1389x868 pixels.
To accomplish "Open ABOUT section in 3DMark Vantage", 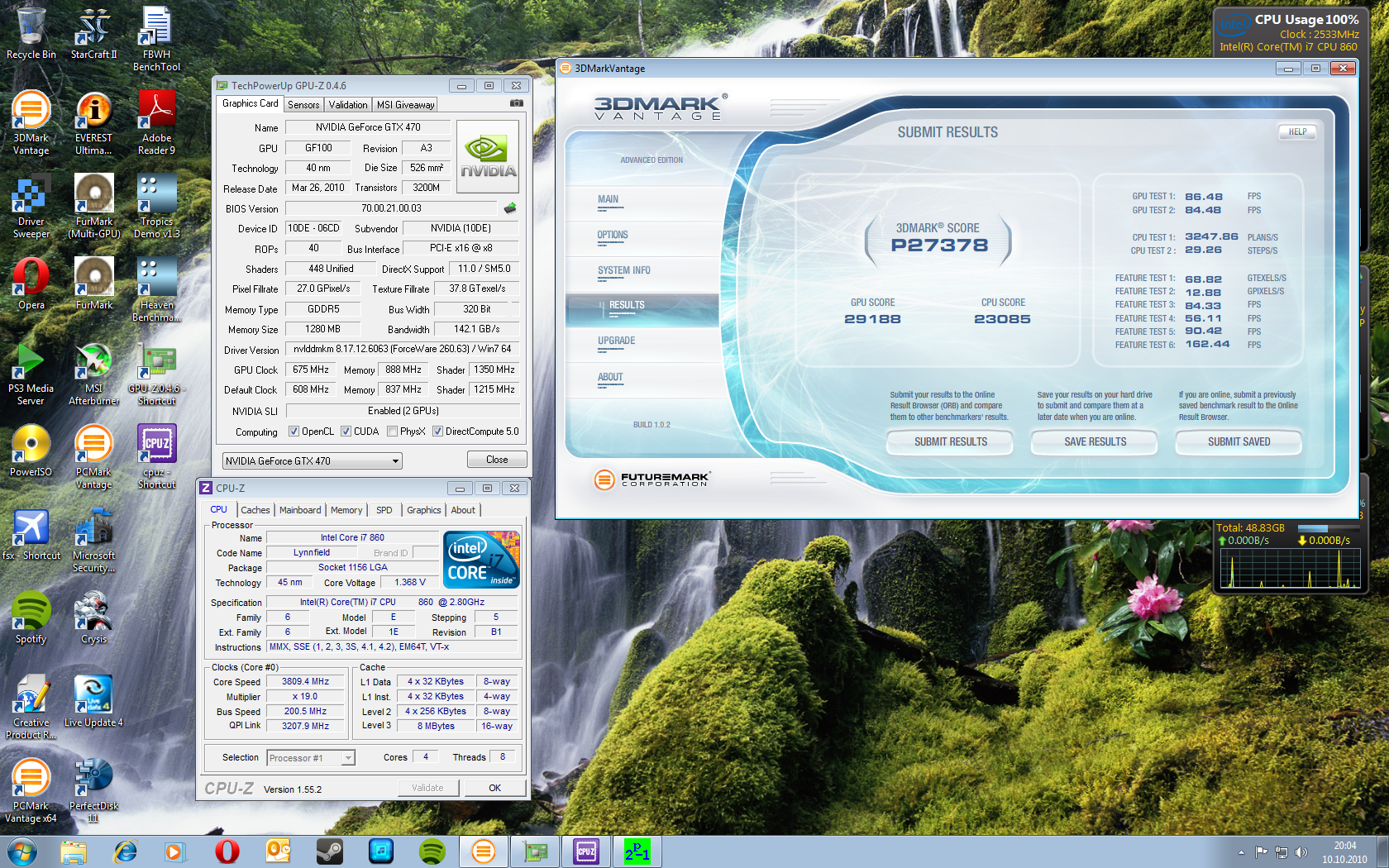I will 642,380.
